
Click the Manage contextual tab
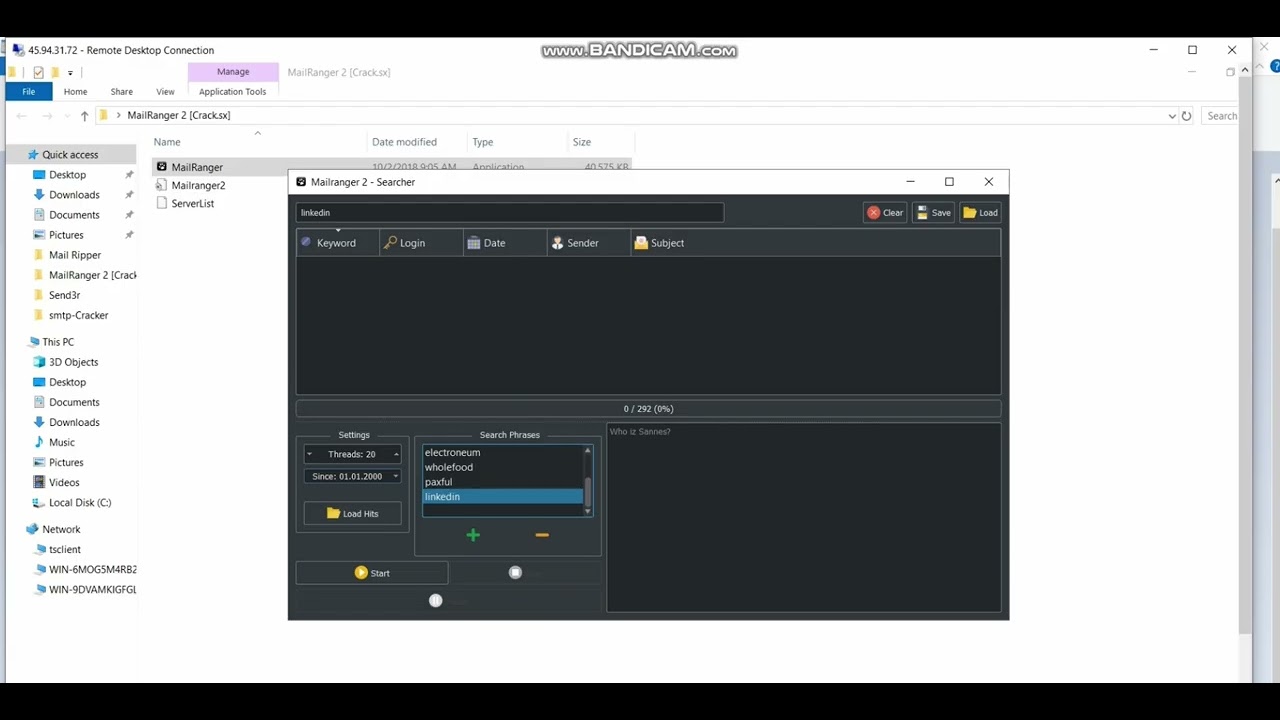[233, 72]
